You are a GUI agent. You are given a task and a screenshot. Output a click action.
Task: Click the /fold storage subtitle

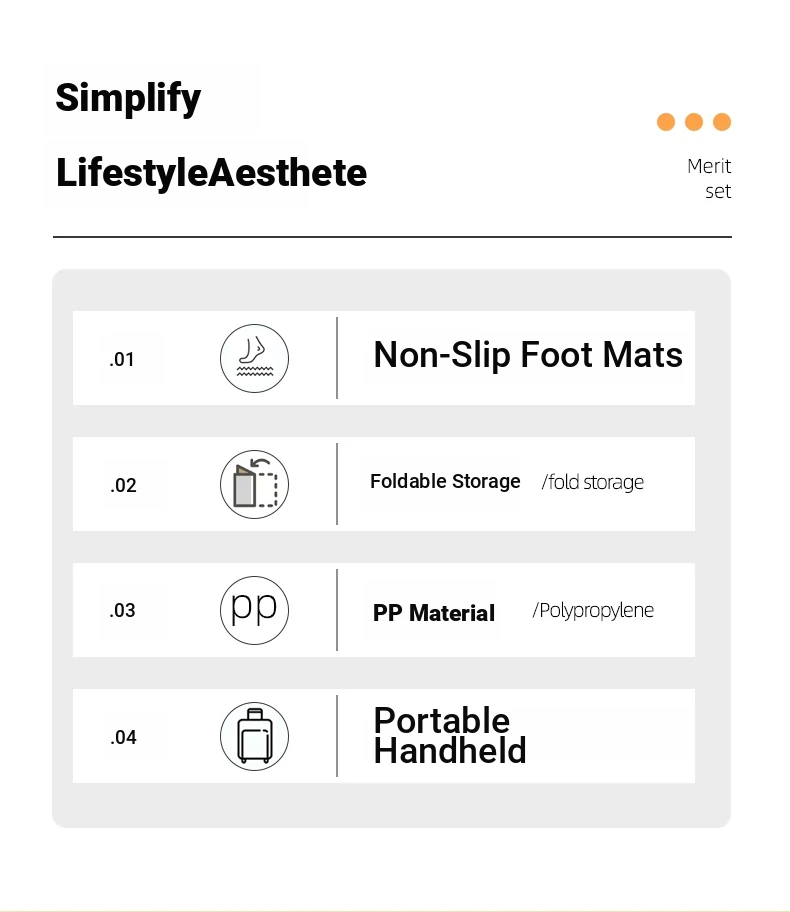[592, 482]
